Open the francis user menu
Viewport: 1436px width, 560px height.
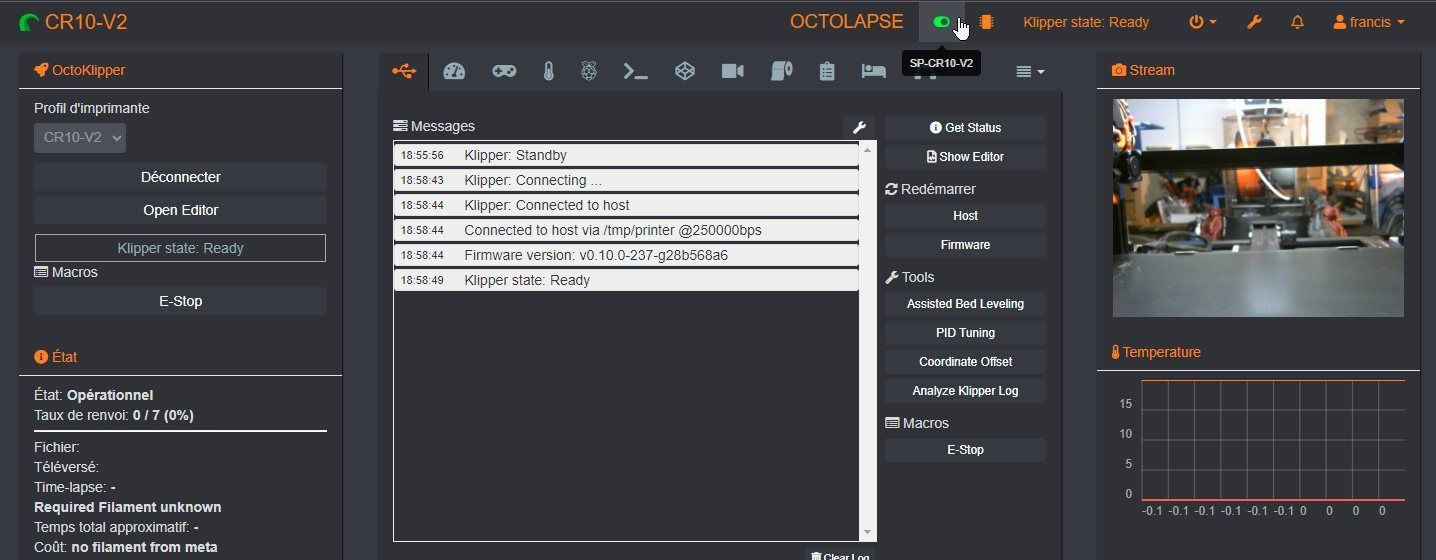[x=1369, y=22]
